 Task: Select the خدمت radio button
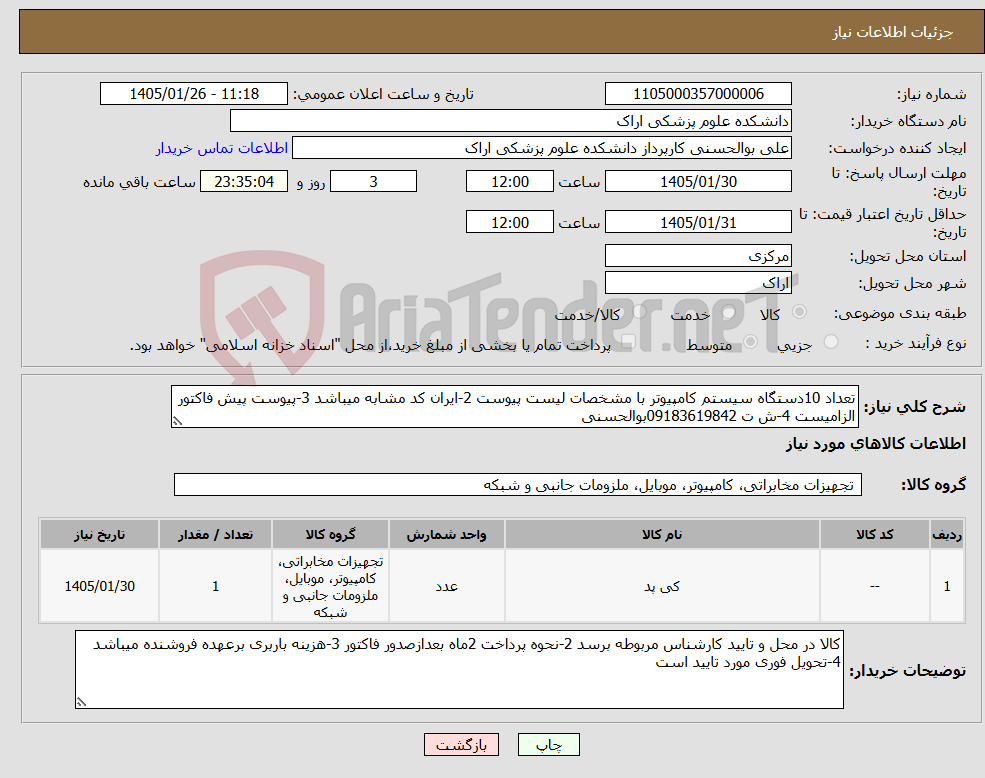point(728,312)
